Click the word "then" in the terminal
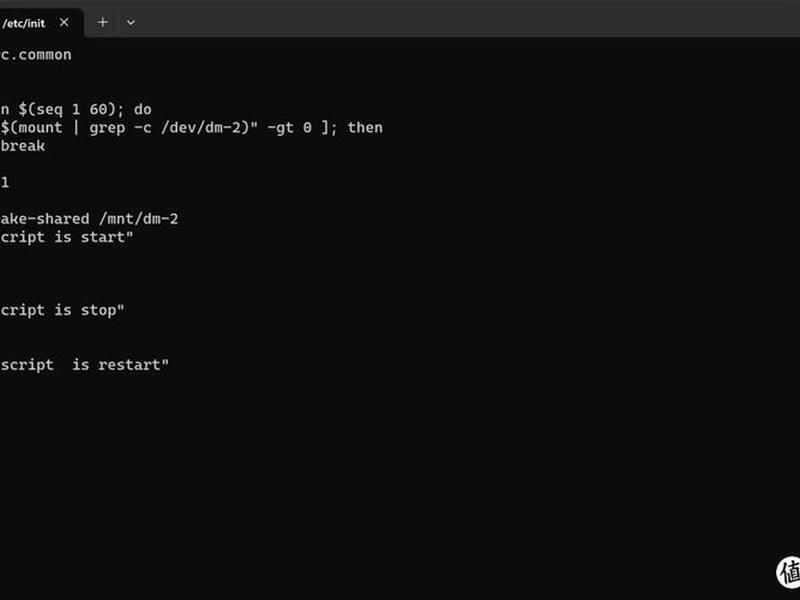This screenshot has height=600, width=800. (x=365, y=127)
